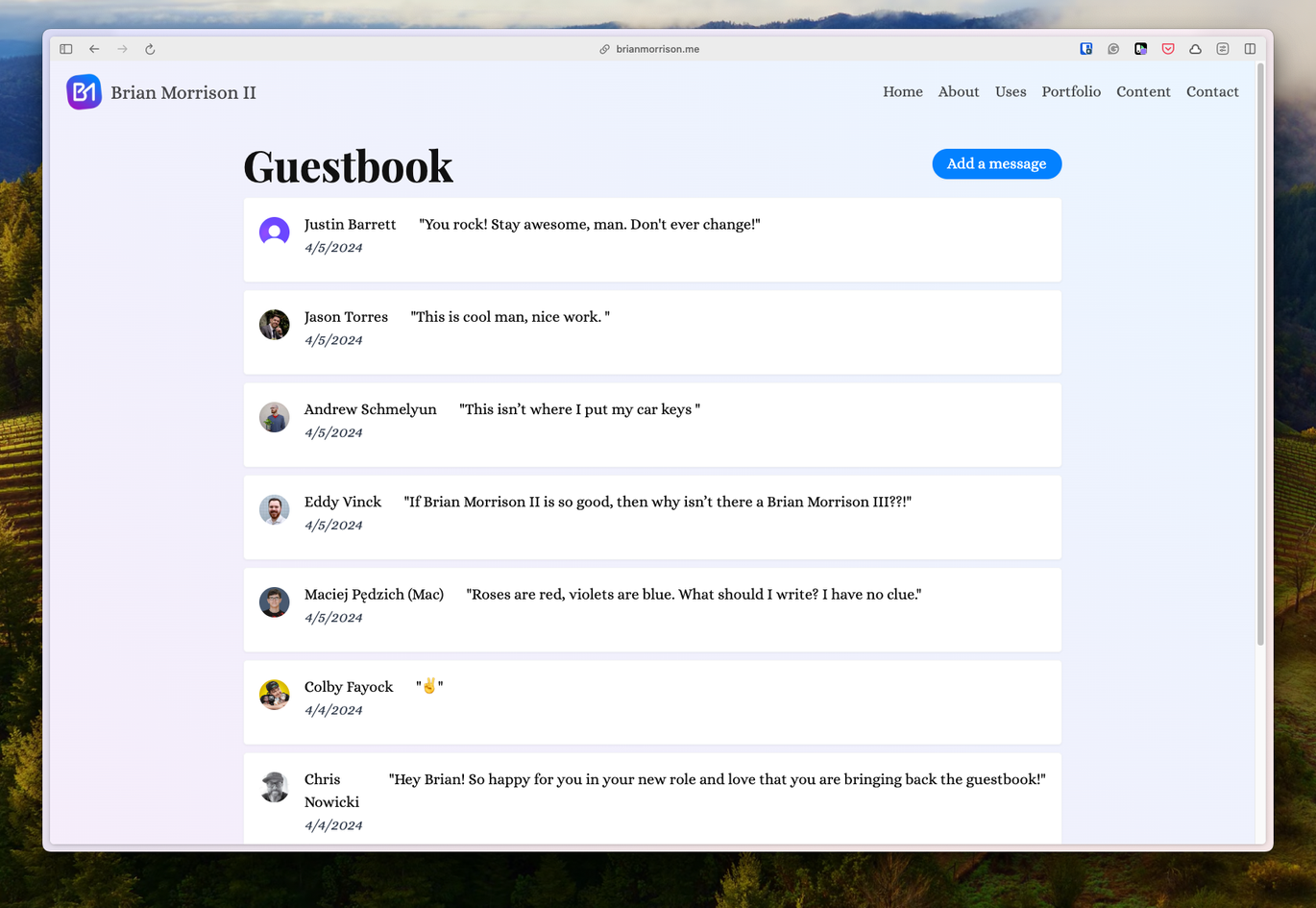Screen dimensions: 1316x908
Task: Click the name Eddy Vinck
Action: [343, 502]
